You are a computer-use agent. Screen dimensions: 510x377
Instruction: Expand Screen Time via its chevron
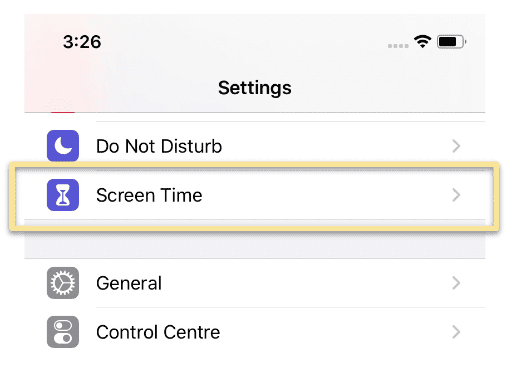pos(456,195)
